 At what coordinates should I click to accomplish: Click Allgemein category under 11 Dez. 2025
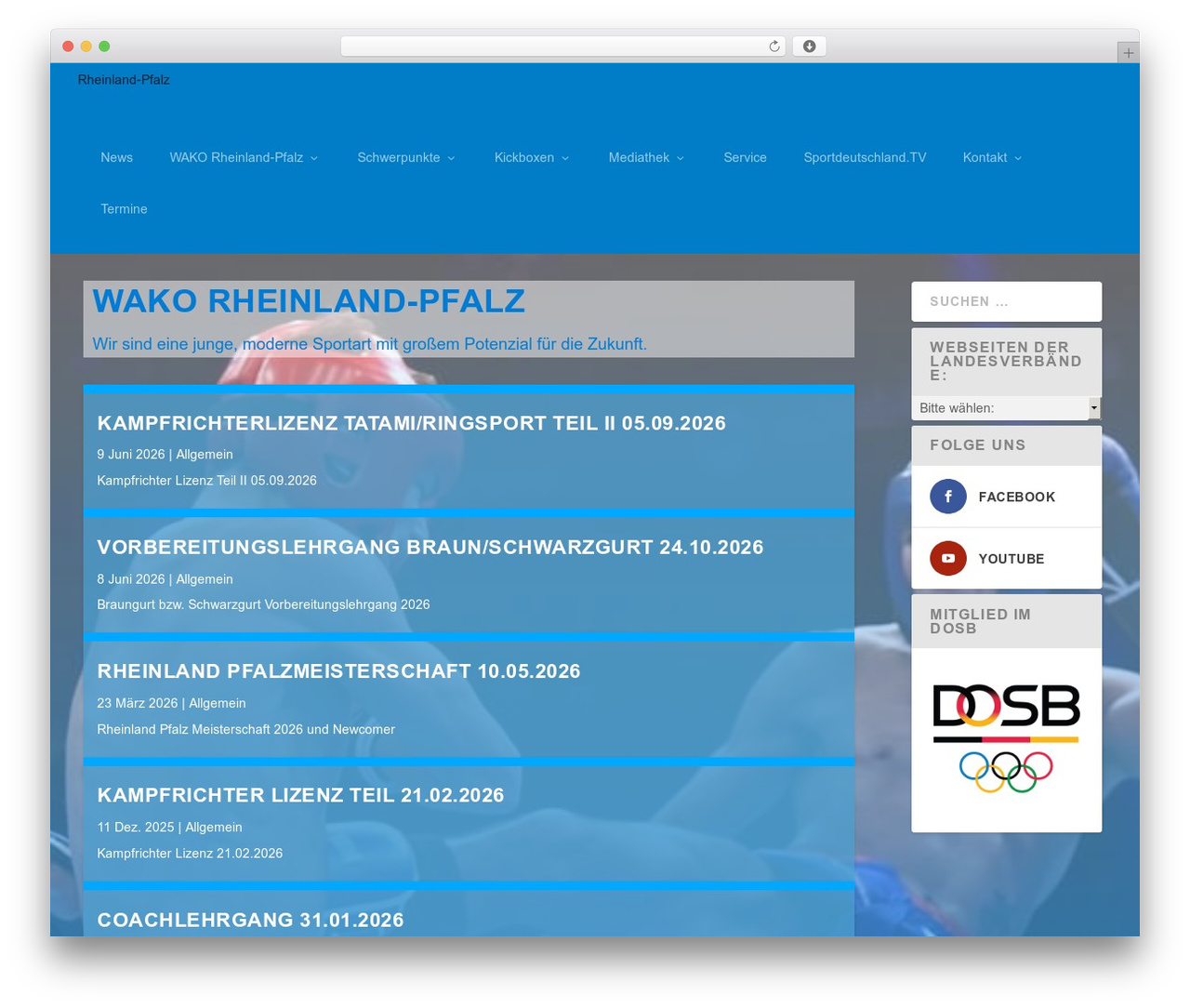point(214,828)
